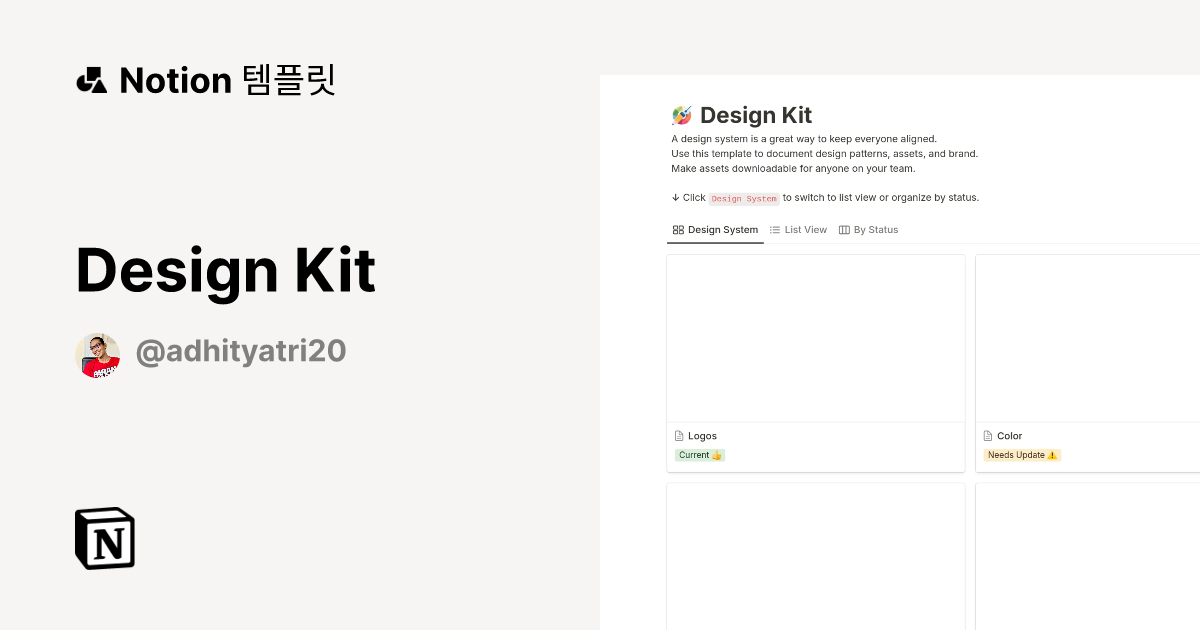The width and height of the screenshot is (1200, 630).
Task: Click the list icon next to List View
Action: pyautogui.click(x=774, y=229)
